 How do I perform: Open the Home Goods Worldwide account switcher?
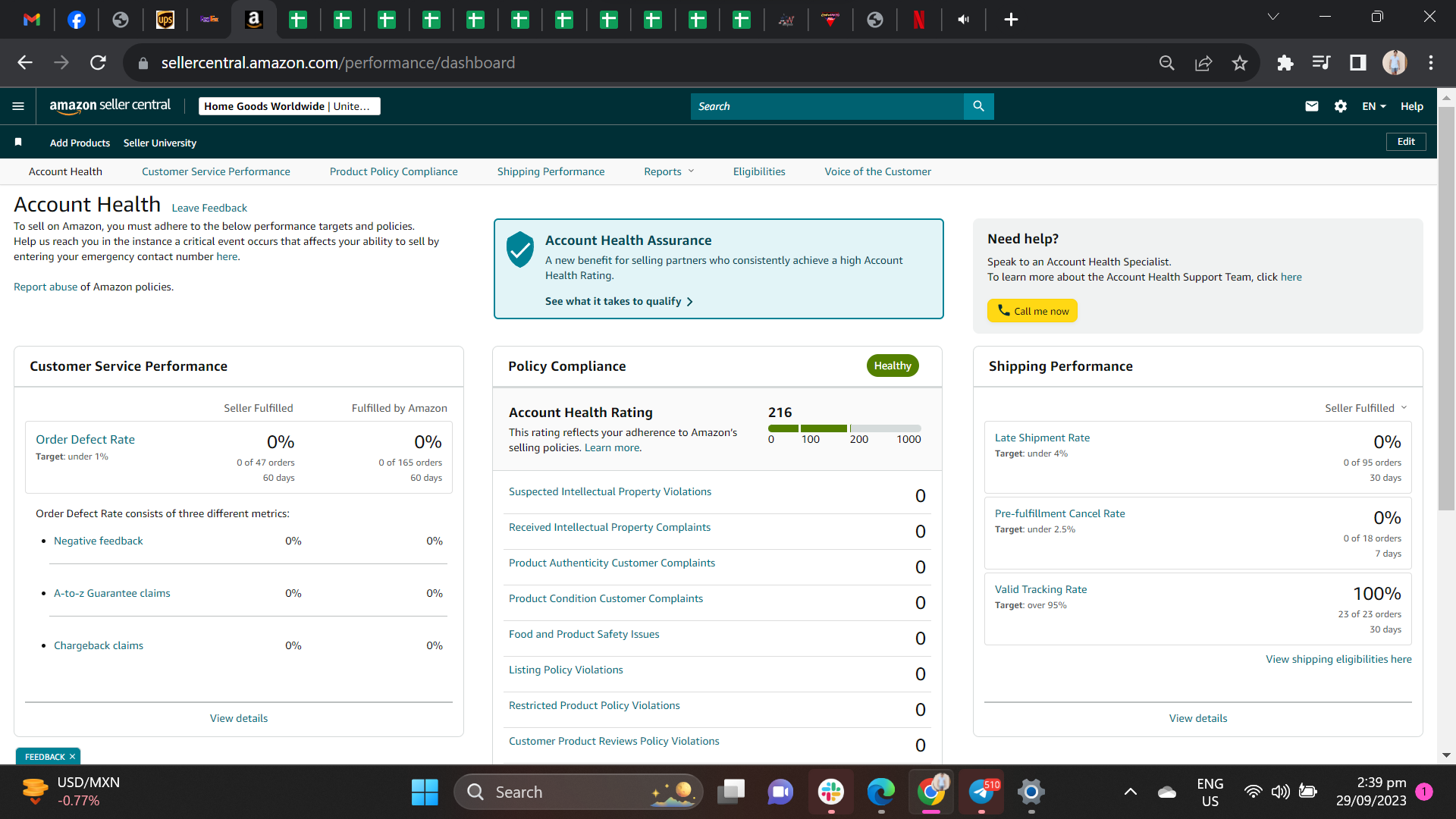tap(290, 106)
